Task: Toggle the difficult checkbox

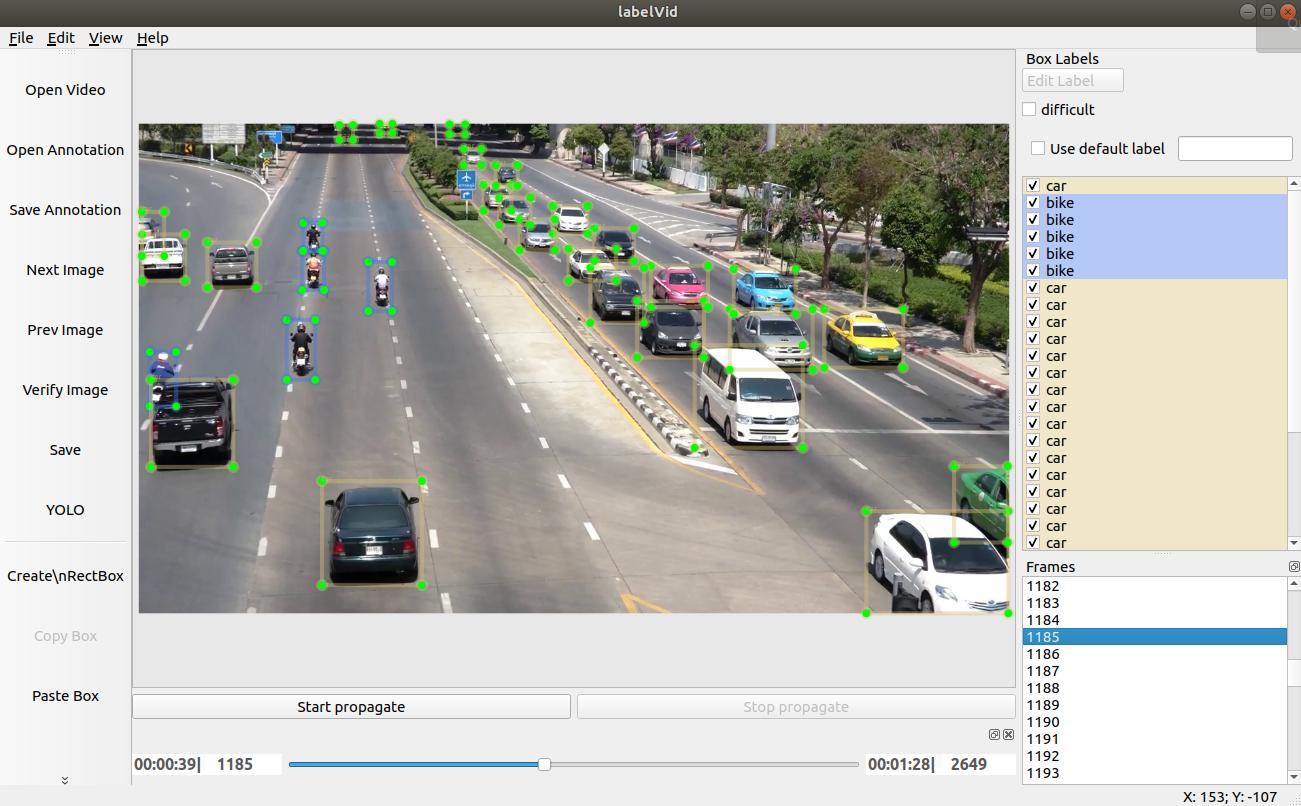Action: [x=1029, y=109]
